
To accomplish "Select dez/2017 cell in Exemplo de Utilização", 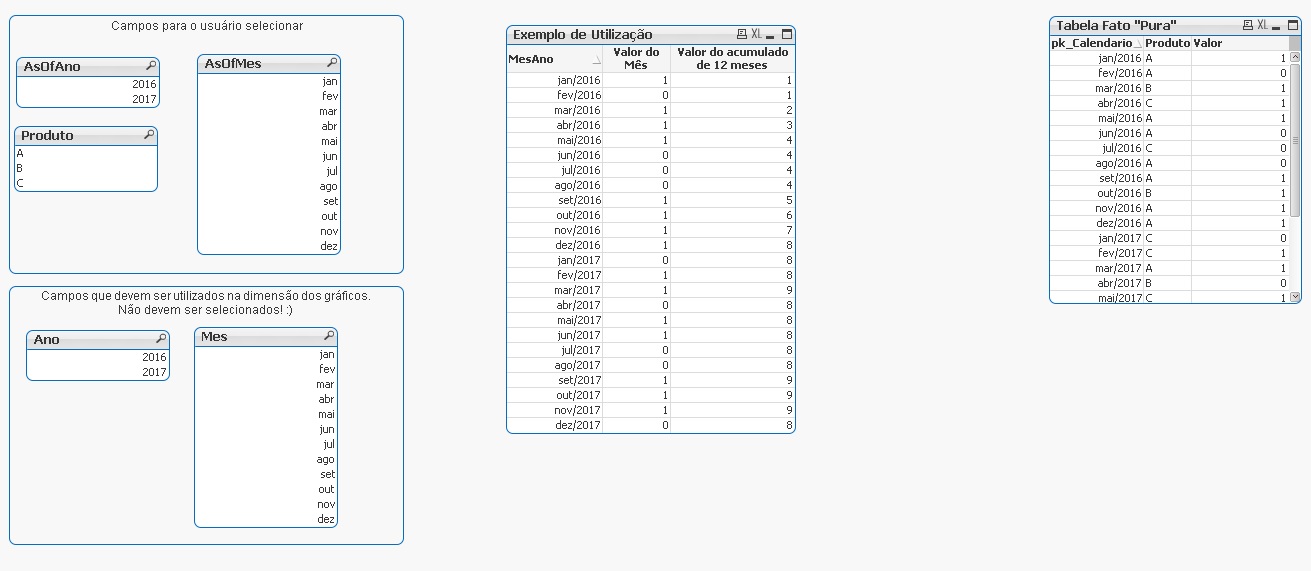I will click(555, 425).
